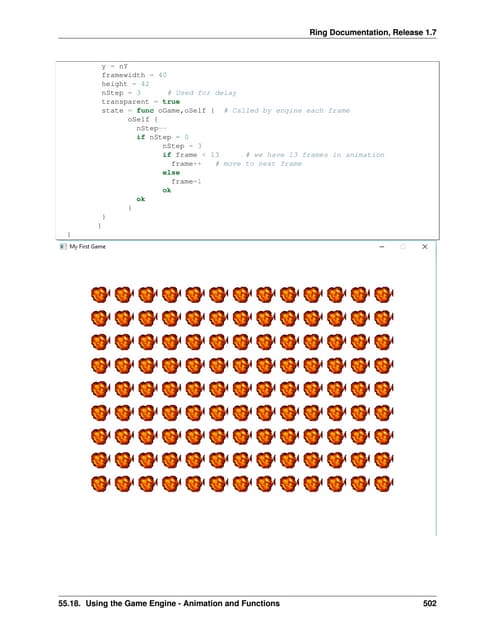
Task: Click the code line "frame++"
Action: coord(186,164)
